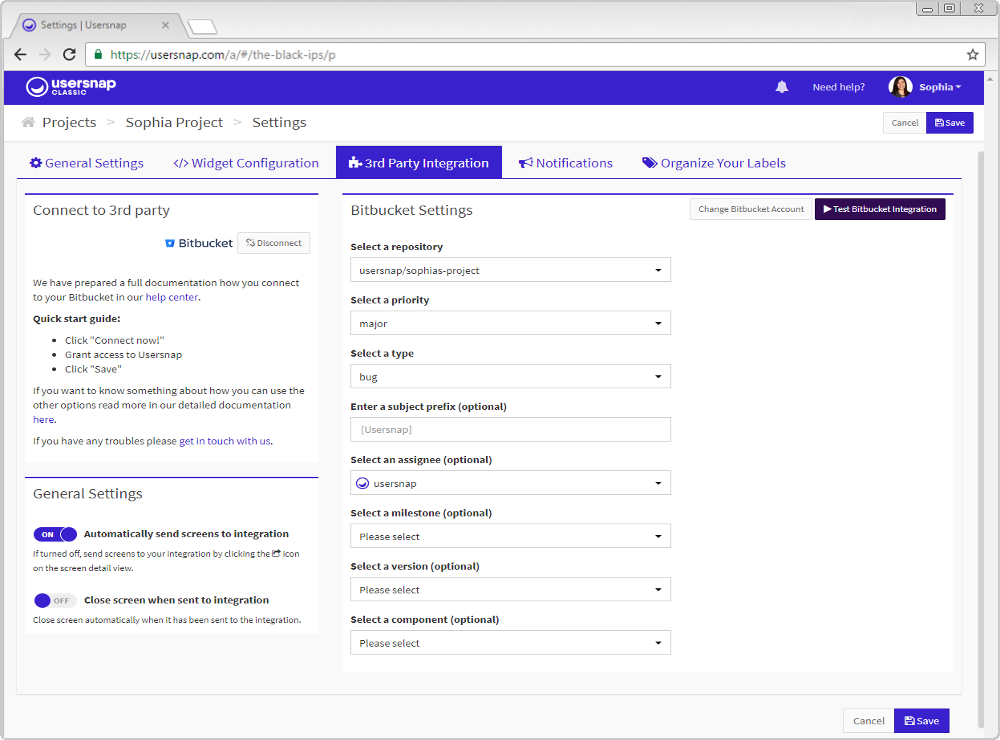Screen dimensions: 1000x740
Task: Open the component dropdown
Action: tap(510, 642)
